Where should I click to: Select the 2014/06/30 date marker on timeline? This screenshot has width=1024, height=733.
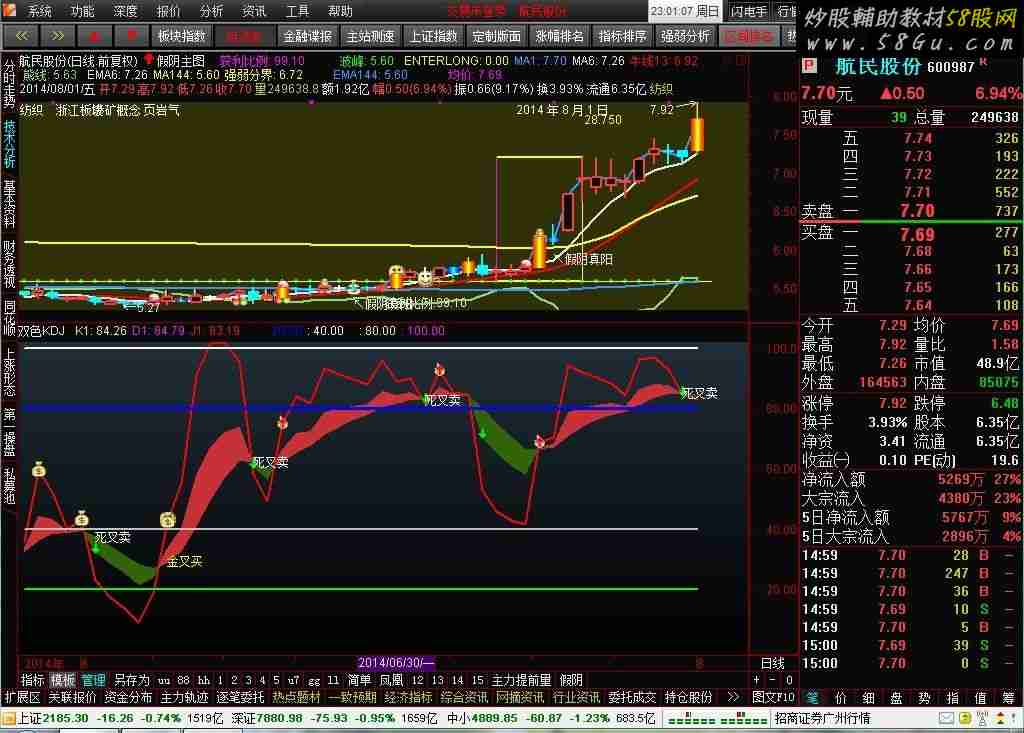click(x=396, y=662)
